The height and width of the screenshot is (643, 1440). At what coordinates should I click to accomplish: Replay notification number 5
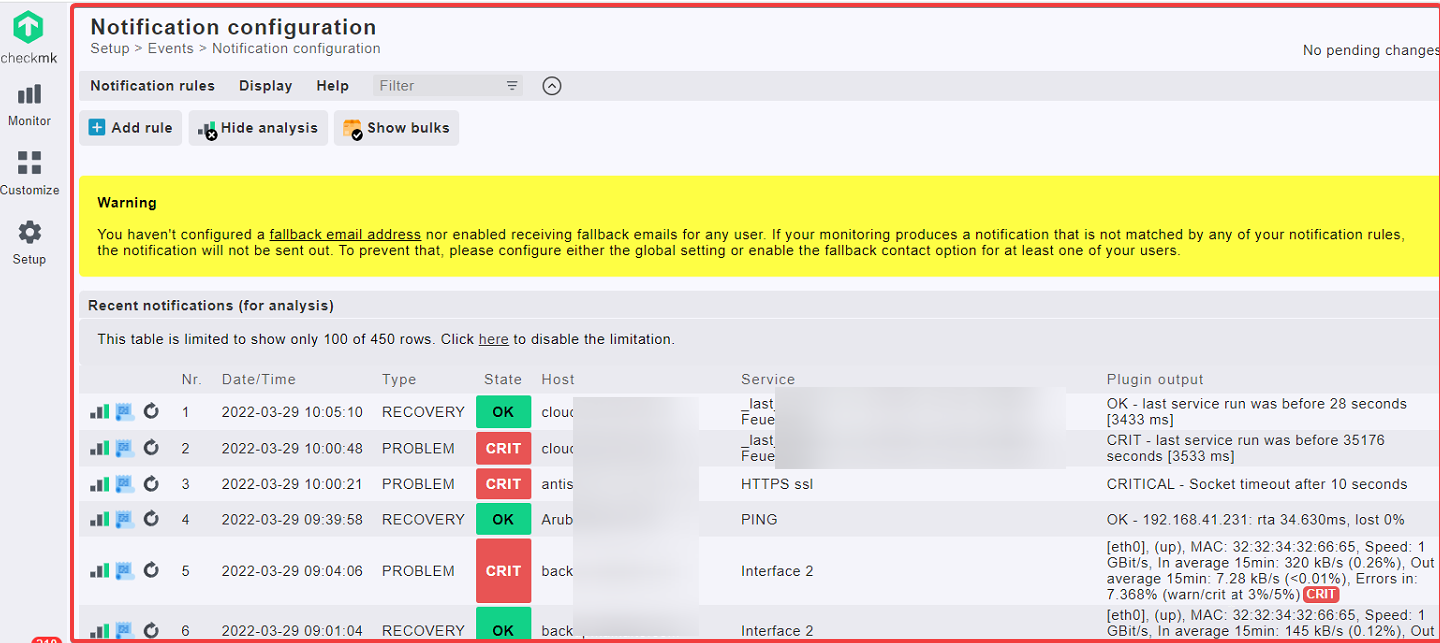[151, 571]
